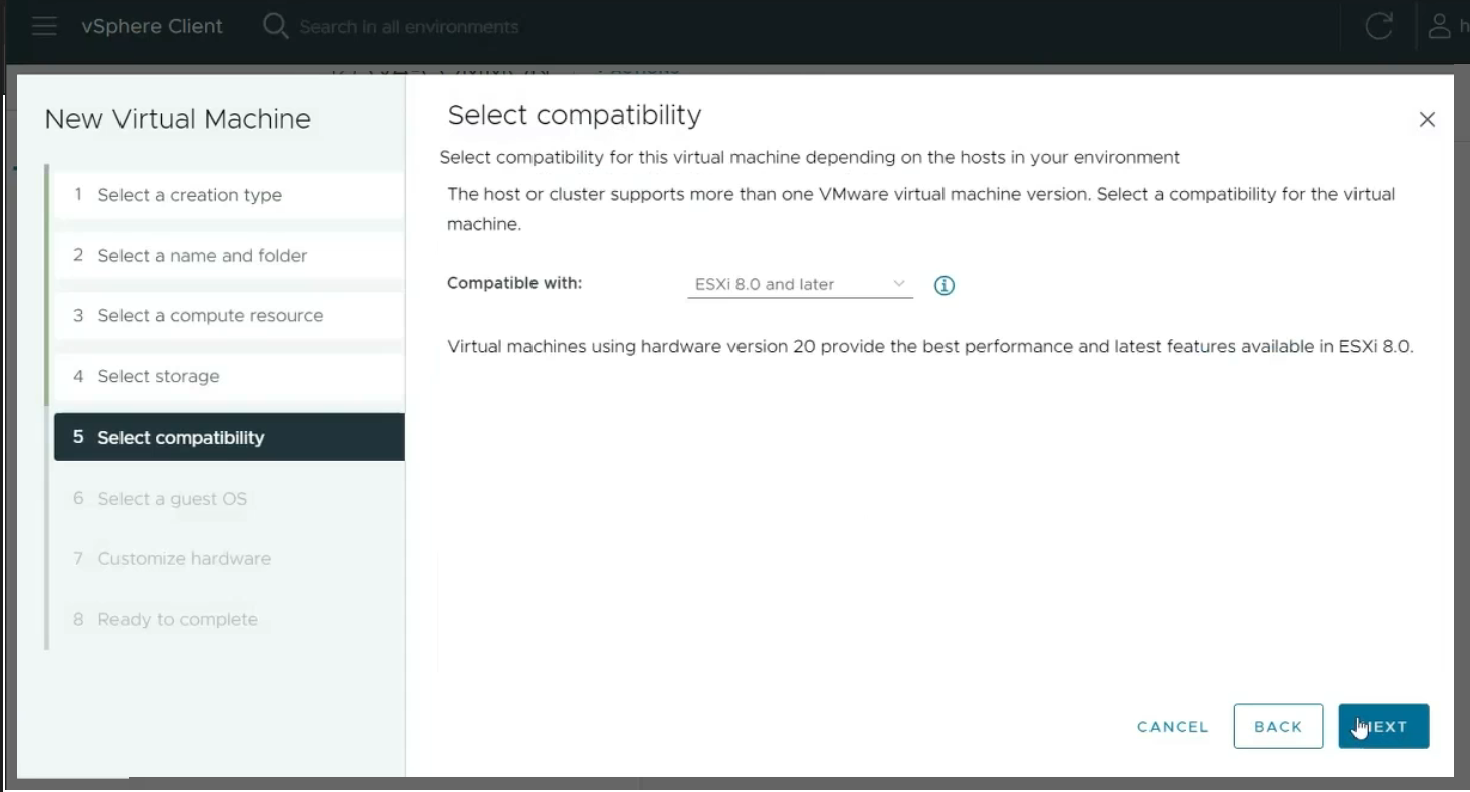
Task: Go to step 1 Select a creation type
Action: click(189, 195)
